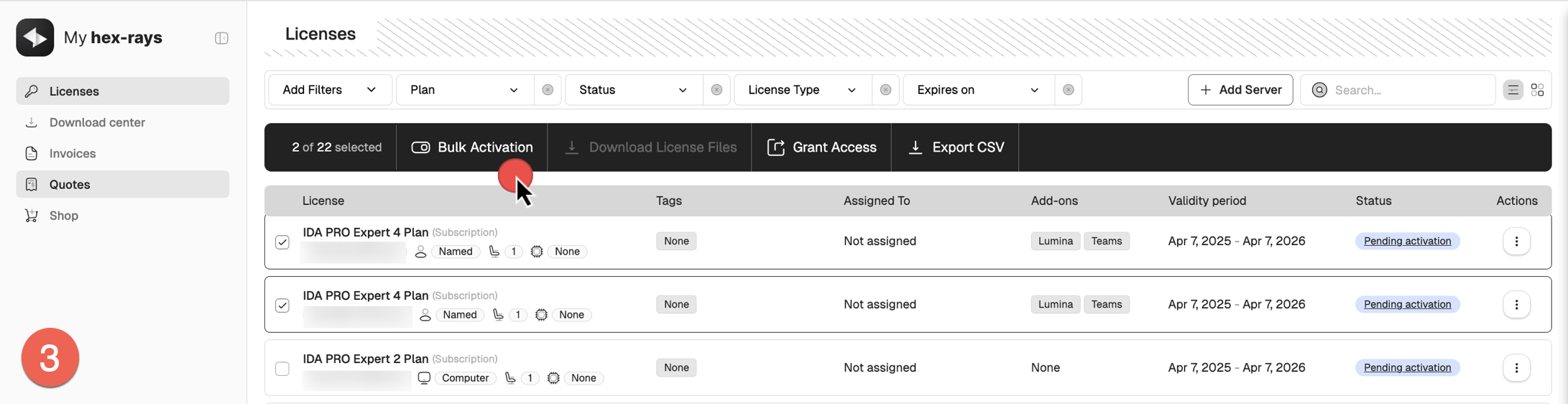
Task: Clear the Plan filter with its X icon
Action: (x=548, y=90)
